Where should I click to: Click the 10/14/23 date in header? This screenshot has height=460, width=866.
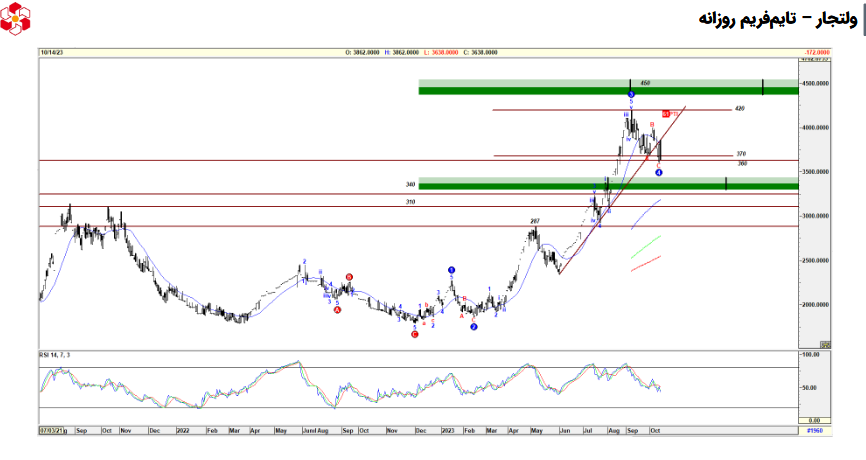(52, 52)
